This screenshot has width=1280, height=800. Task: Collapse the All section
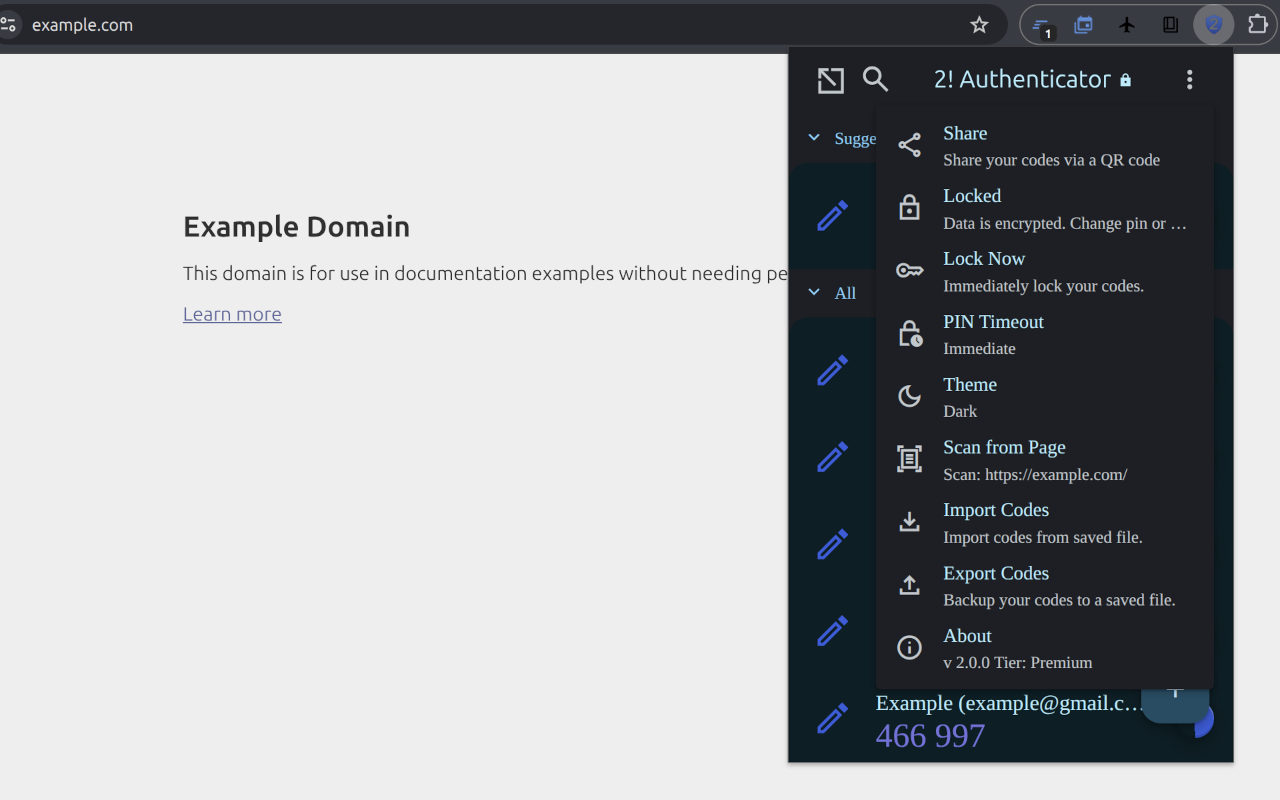click(813, 292)
